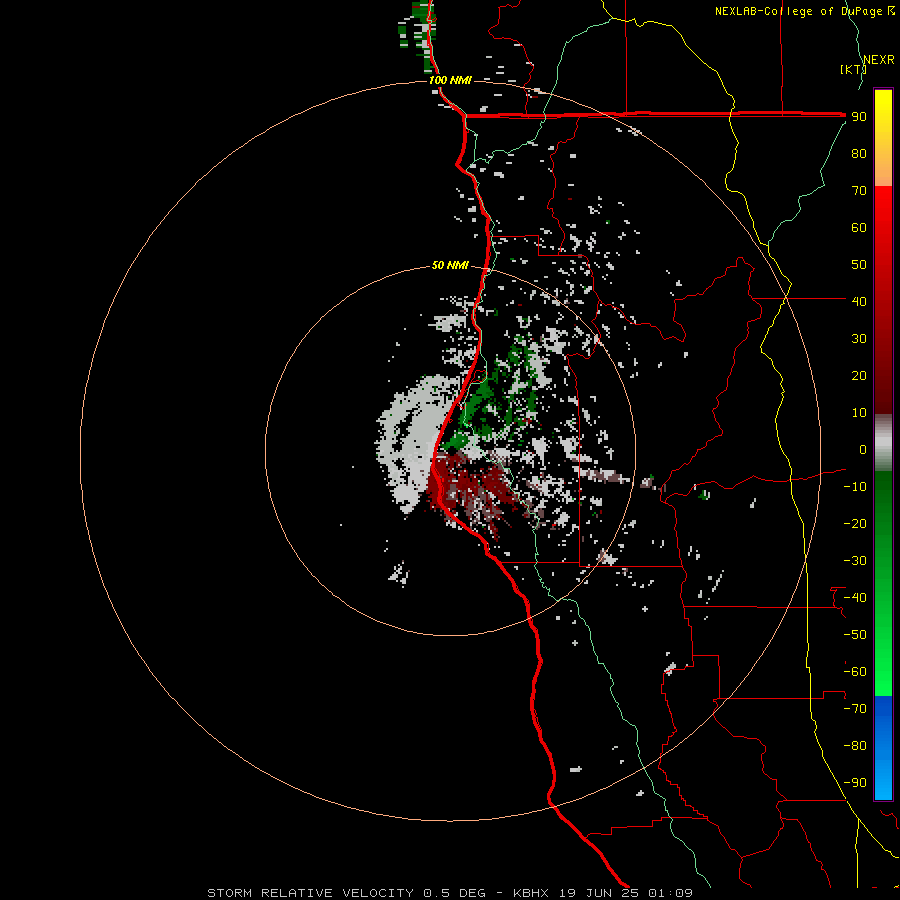Click the 80 value on velocity scale
The image size is (900, 900).
click(x=859, y=154)
